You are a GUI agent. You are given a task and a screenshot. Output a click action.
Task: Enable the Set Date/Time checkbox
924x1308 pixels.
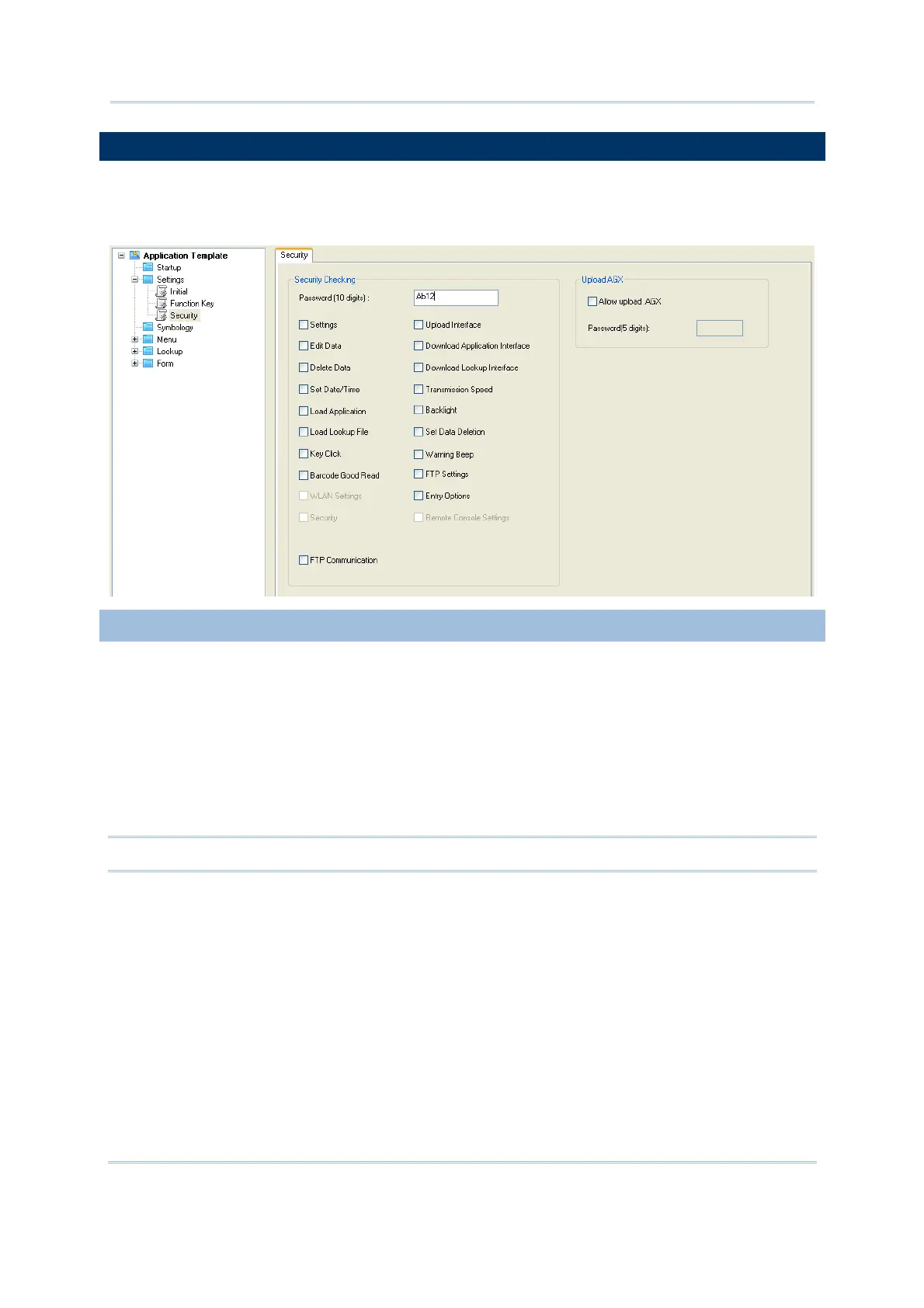tap(304, 389)
